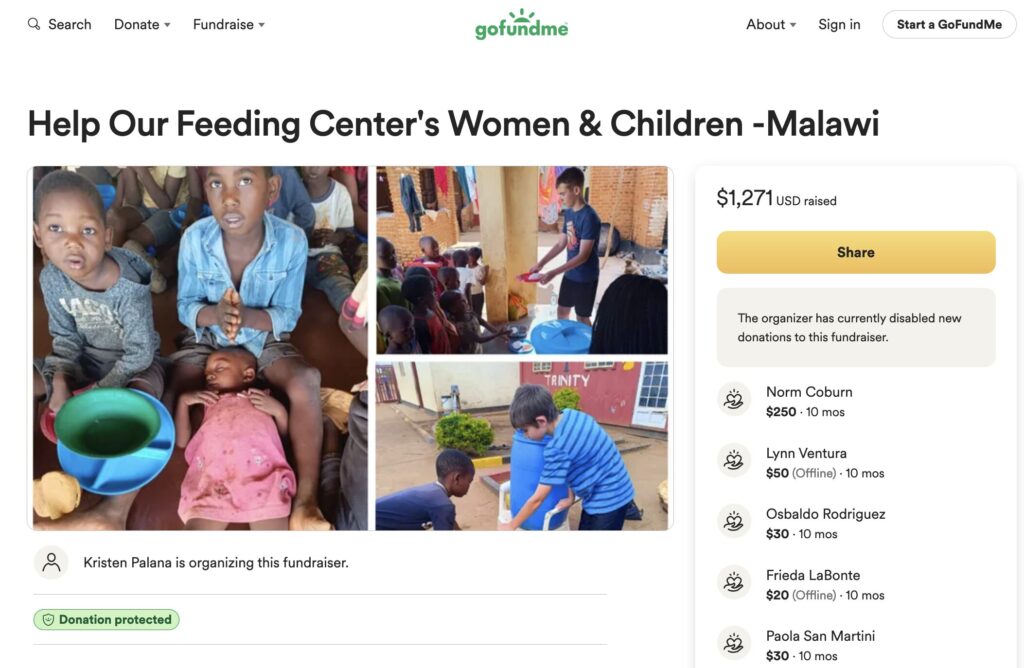
Task: Click the Sign in link
Action: pos(839,24)
